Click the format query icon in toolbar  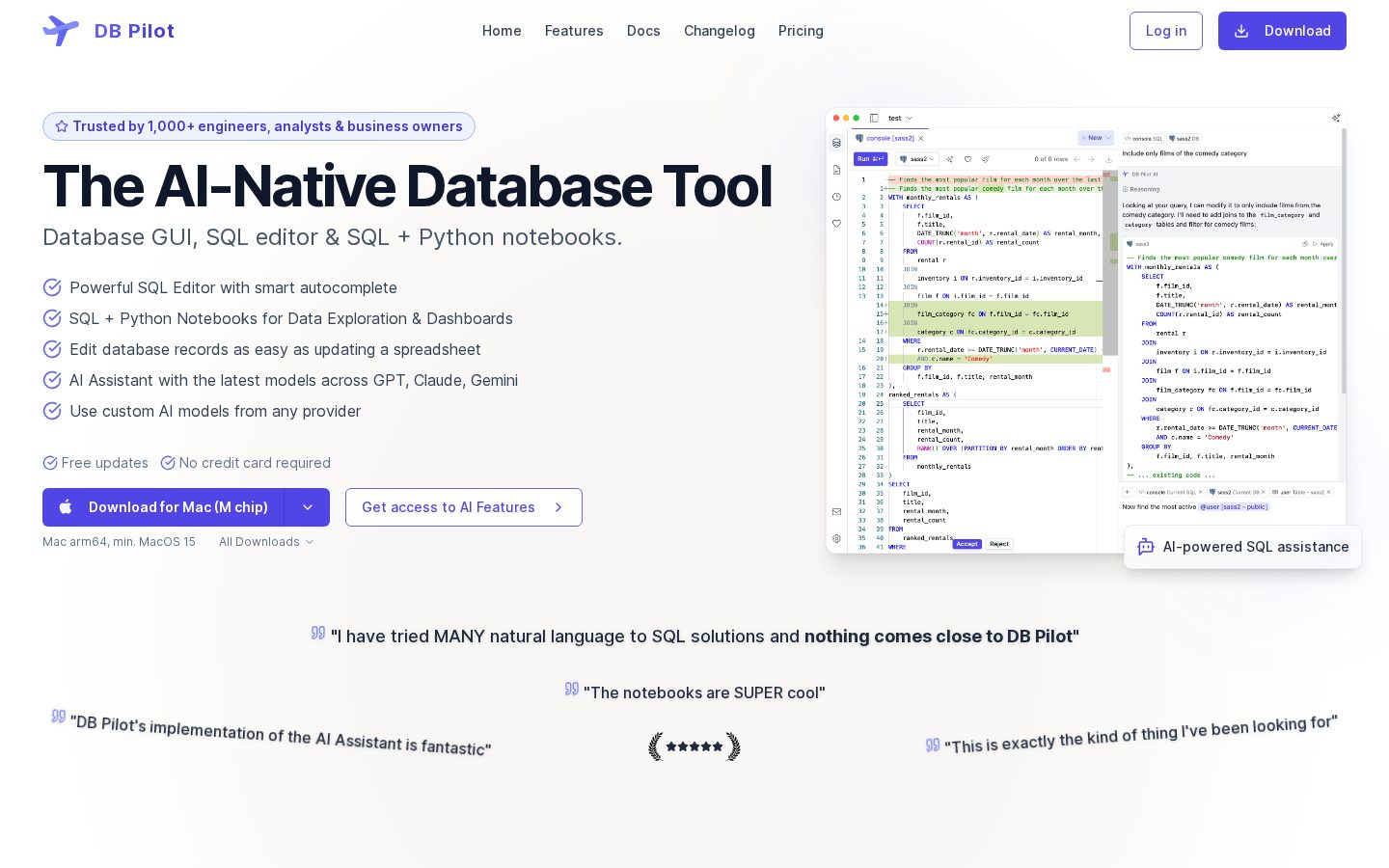[x=986, y=159]
